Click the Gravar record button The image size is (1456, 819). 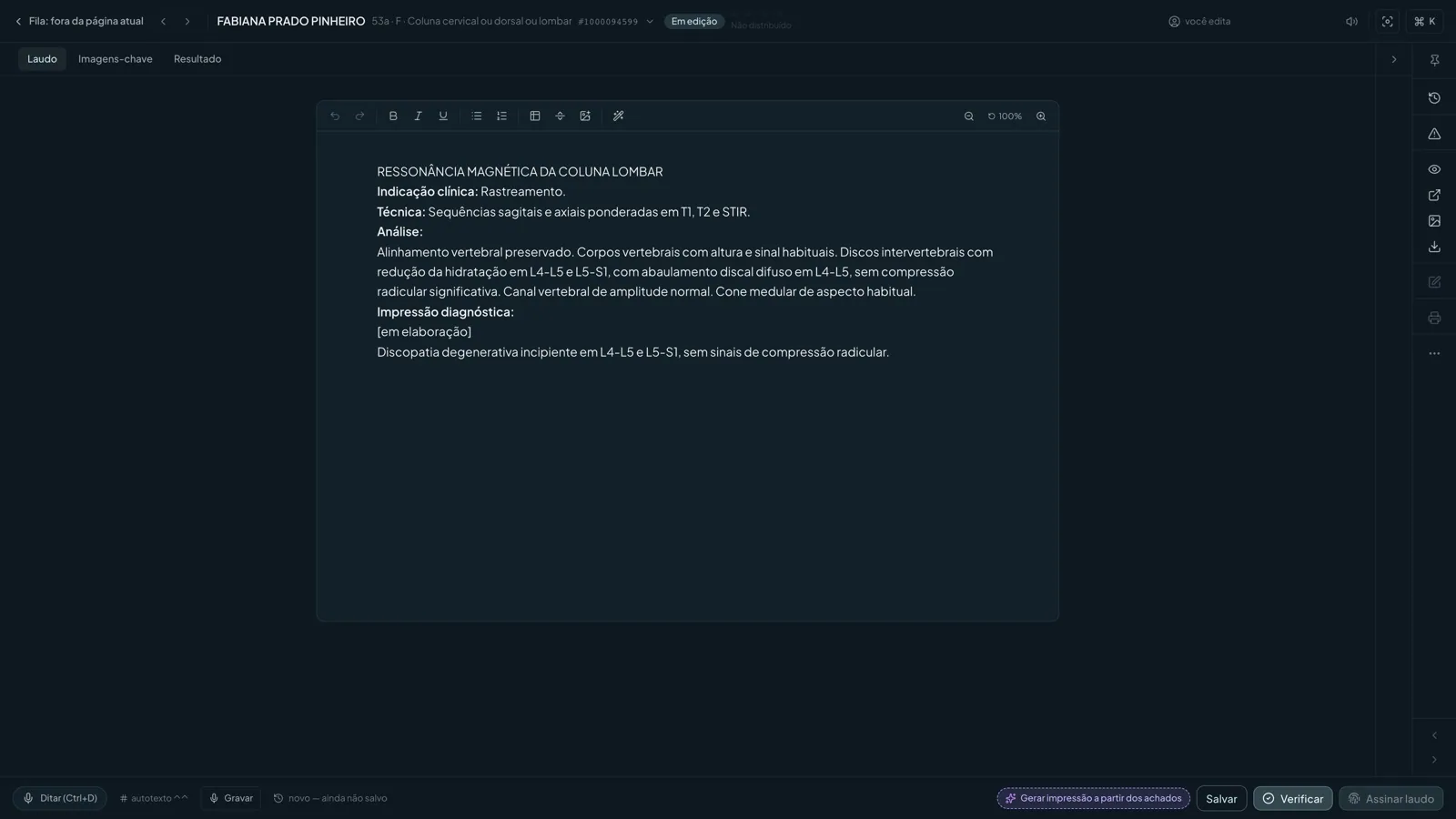[x=231, y=799]
